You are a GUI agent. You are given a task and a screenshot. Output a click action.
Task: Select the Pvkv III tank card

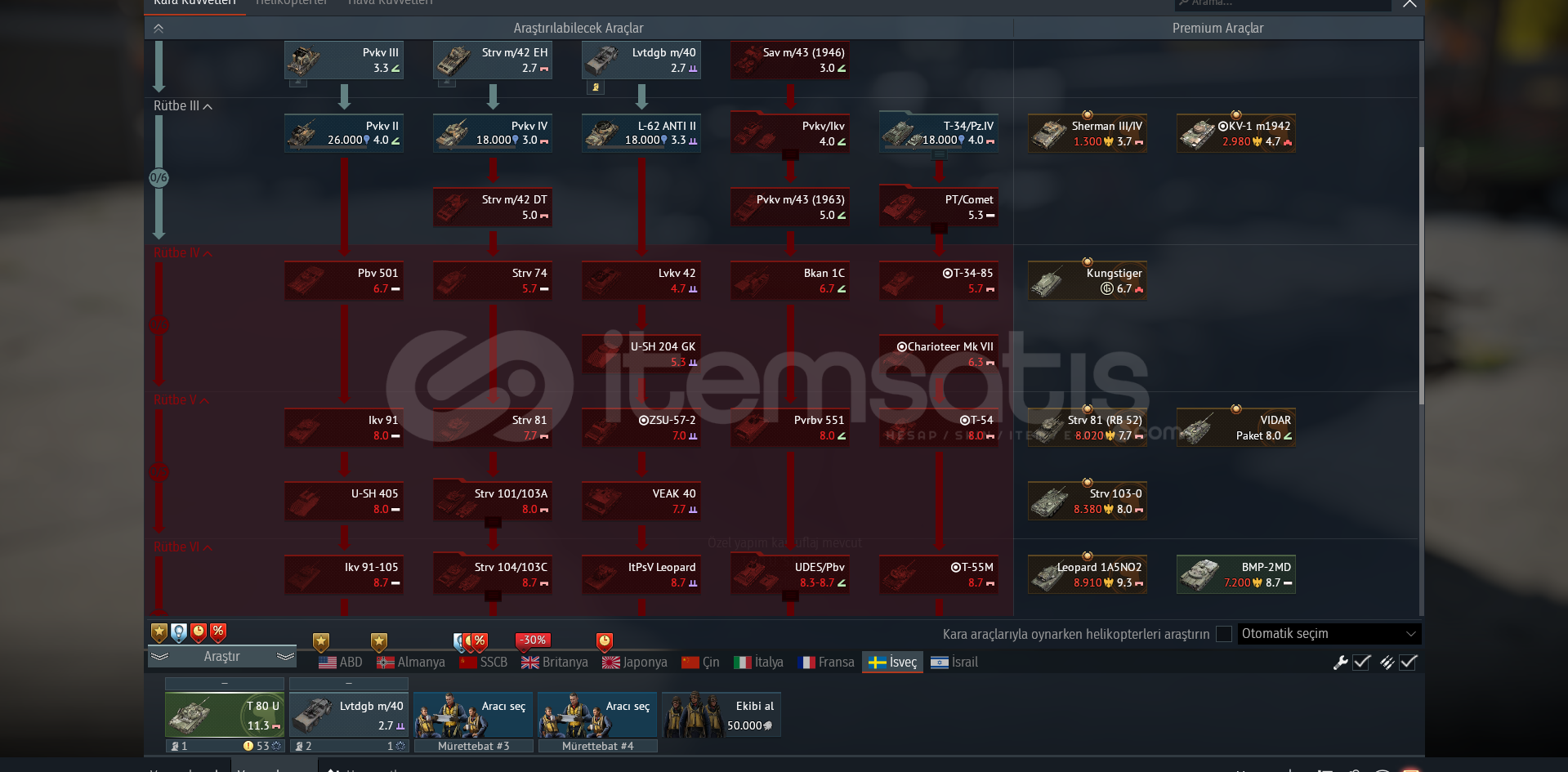(344, 60)
